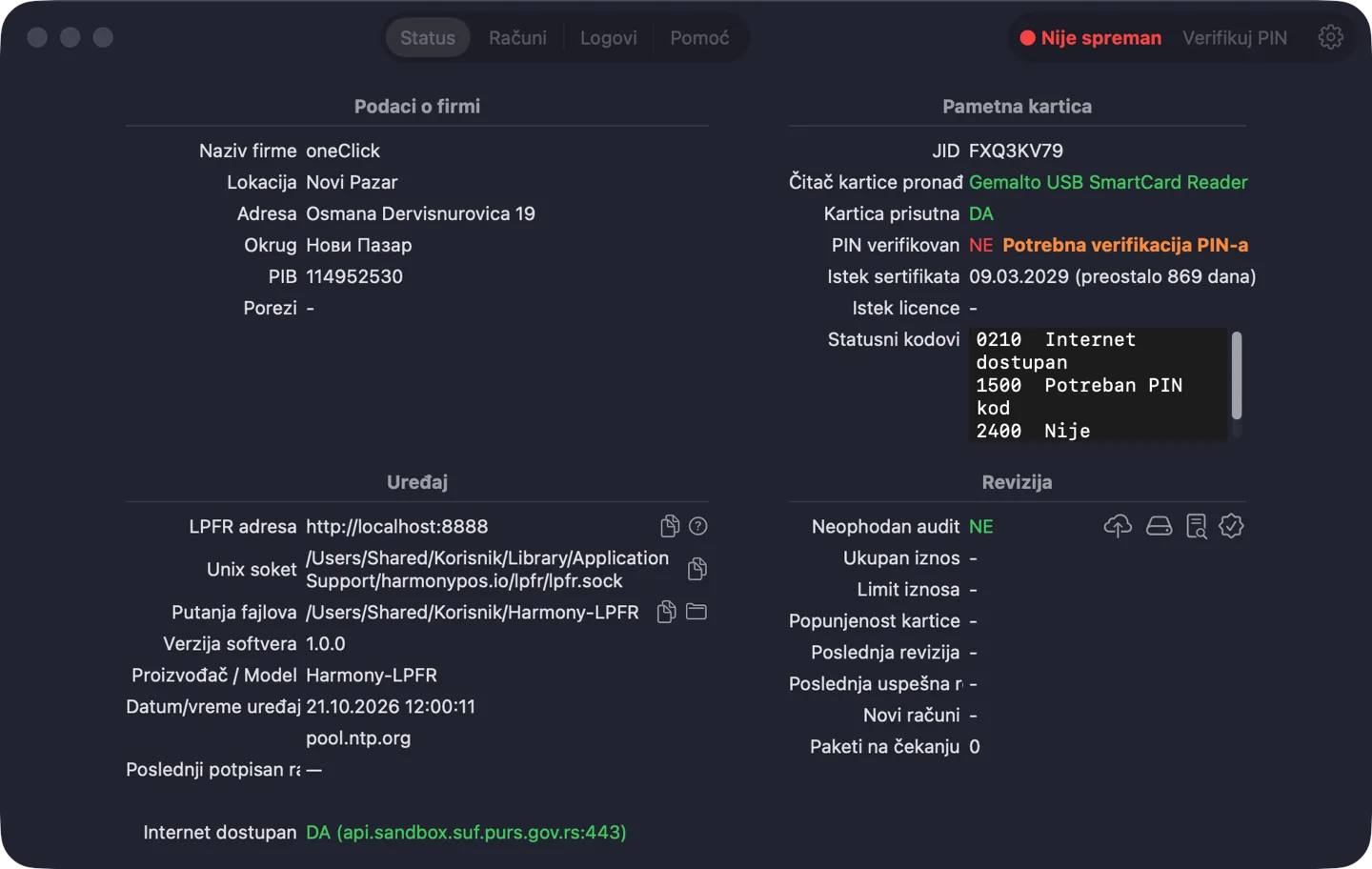
Task: Click the Statusni kodovi text box
Action: (x=1099, y=384)
